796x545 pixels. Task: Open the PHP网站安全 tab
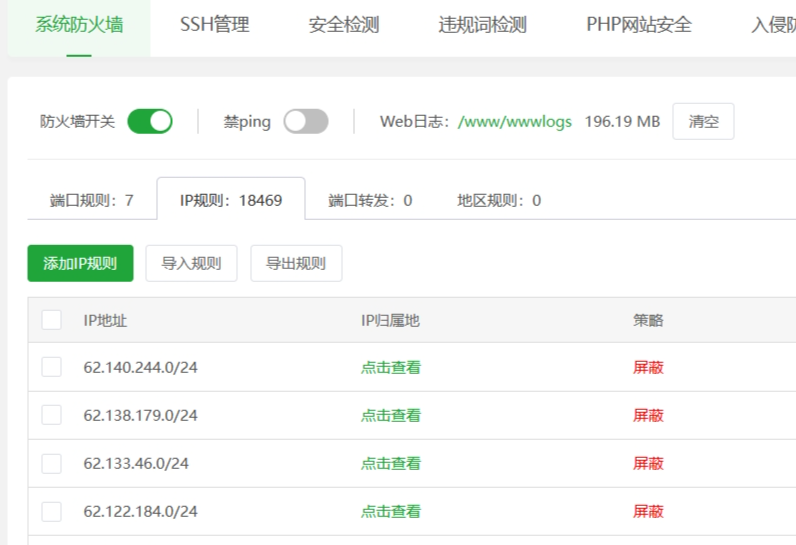pyautogui.click(x=638, y=25)
